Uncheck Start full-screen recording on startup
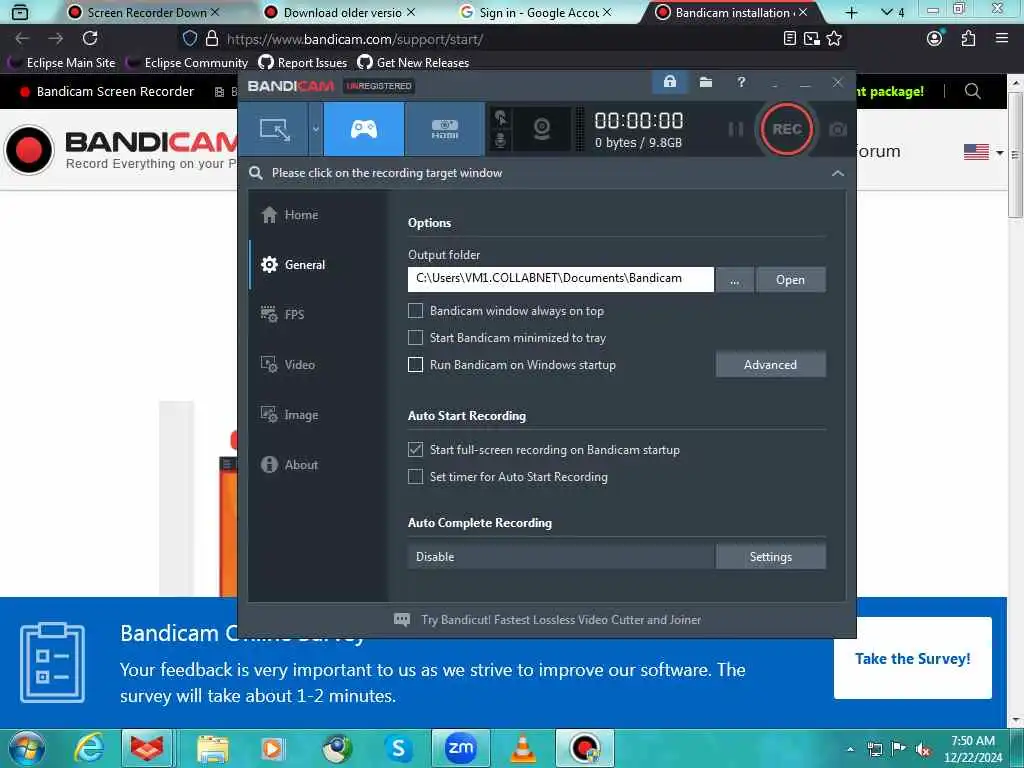 coord(415,449)
